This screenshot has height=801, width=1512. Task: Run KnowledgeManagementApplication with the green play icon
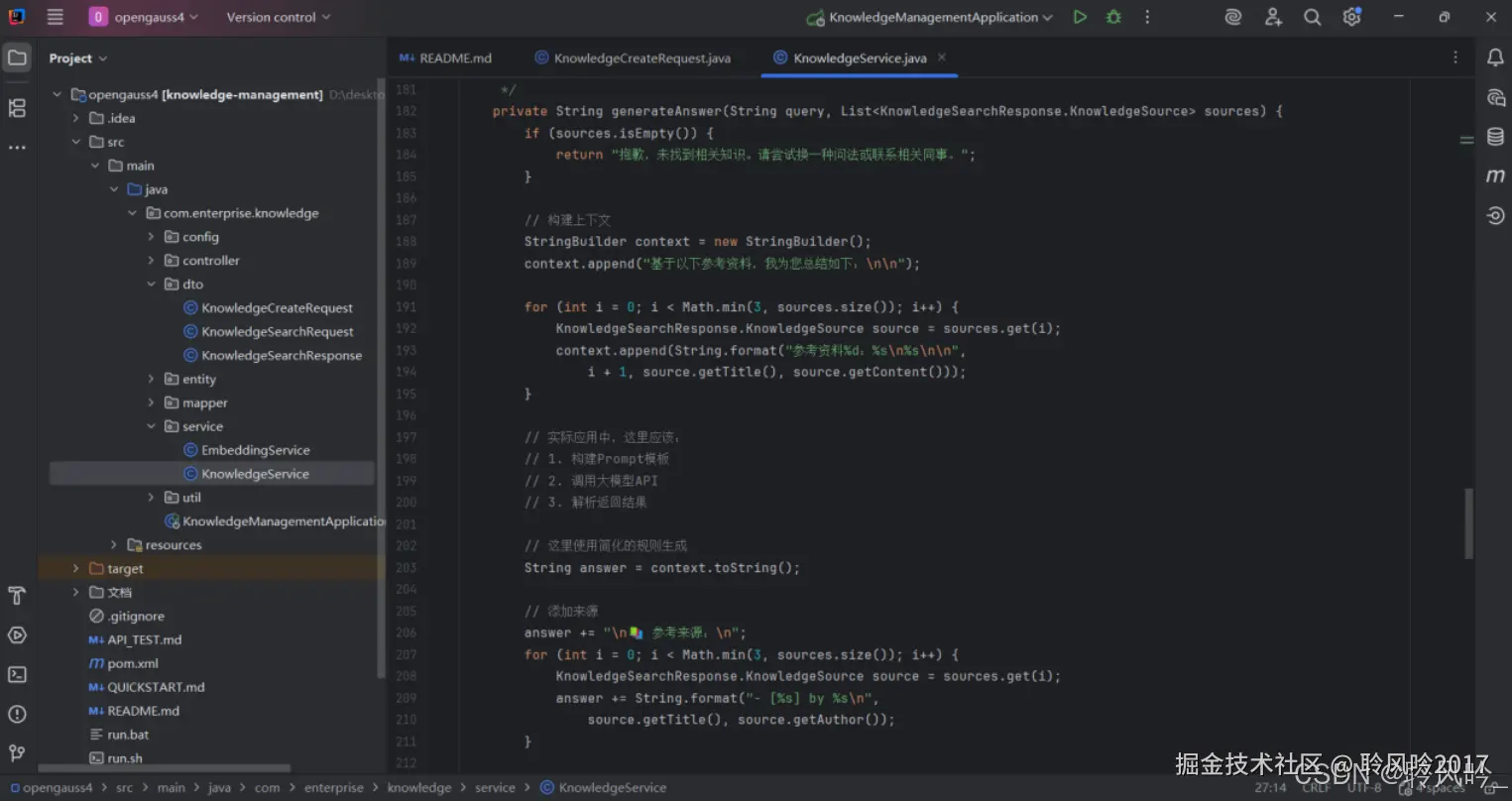pyautogui.click(x=1080, y=17)
